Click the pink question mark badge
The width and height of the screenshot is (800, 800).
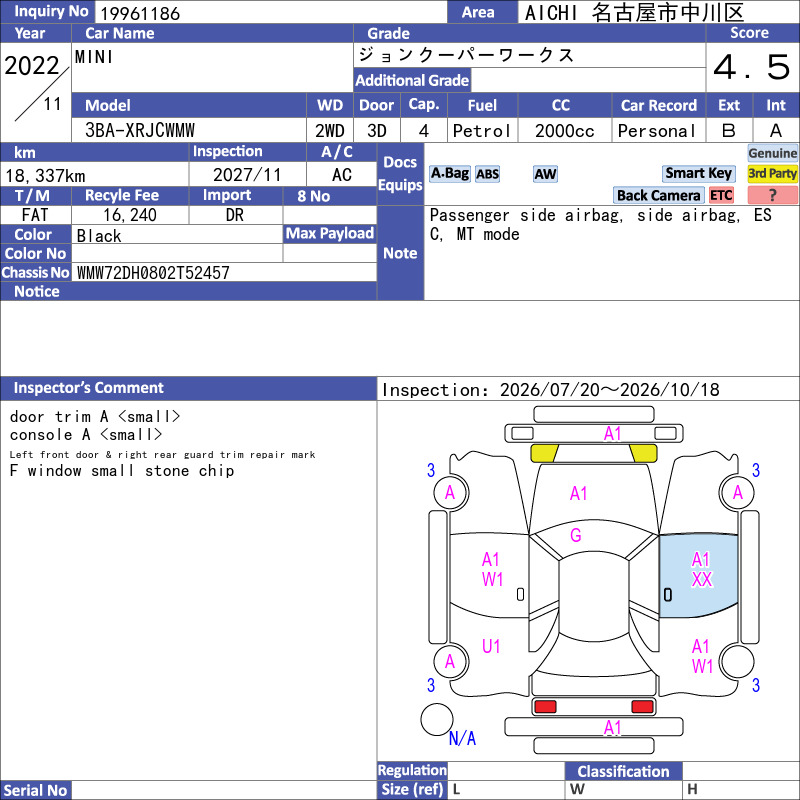(772, 195)
